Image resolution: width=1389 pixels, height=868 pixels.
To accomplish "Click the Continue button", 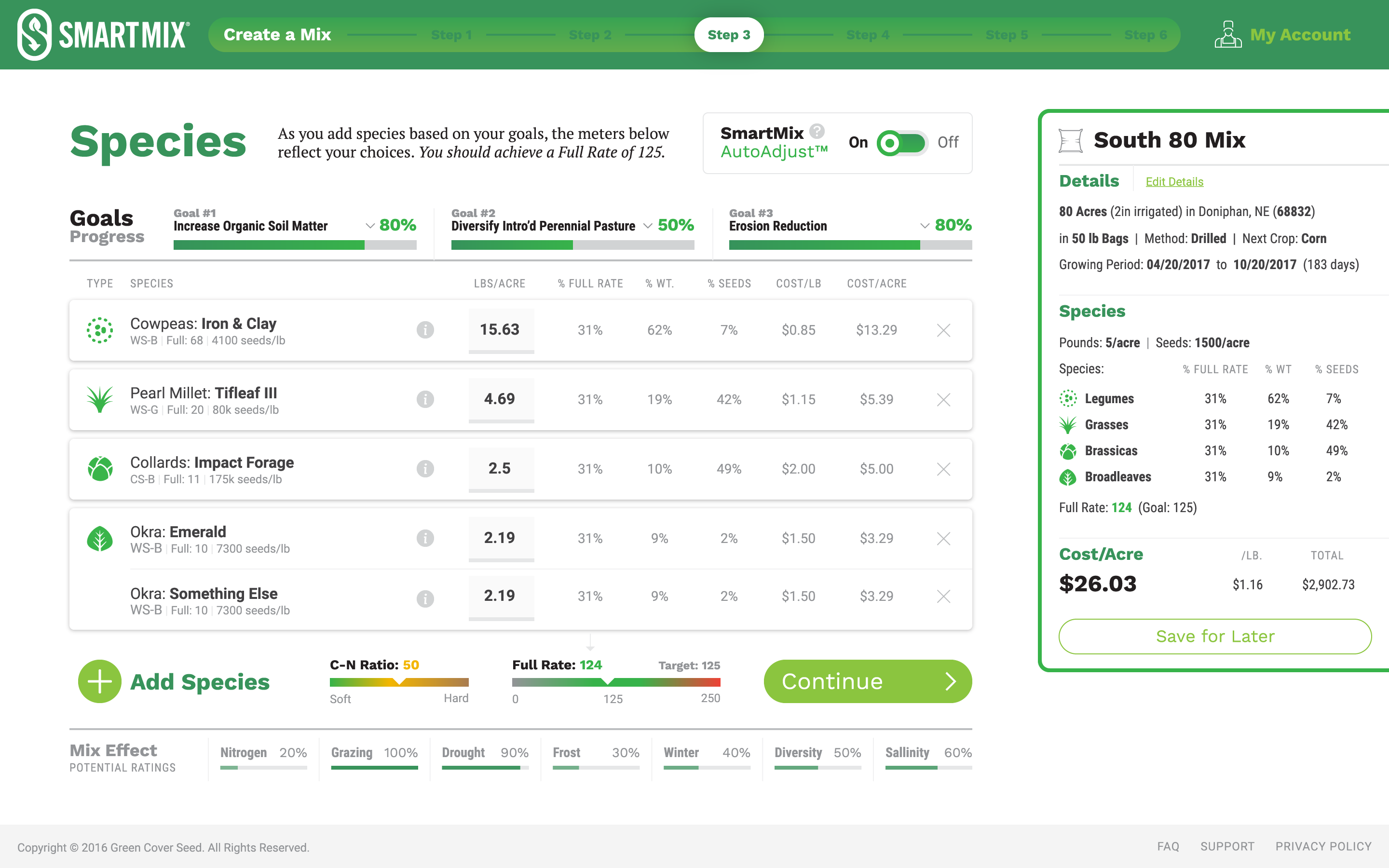I will tap(867, 681).
